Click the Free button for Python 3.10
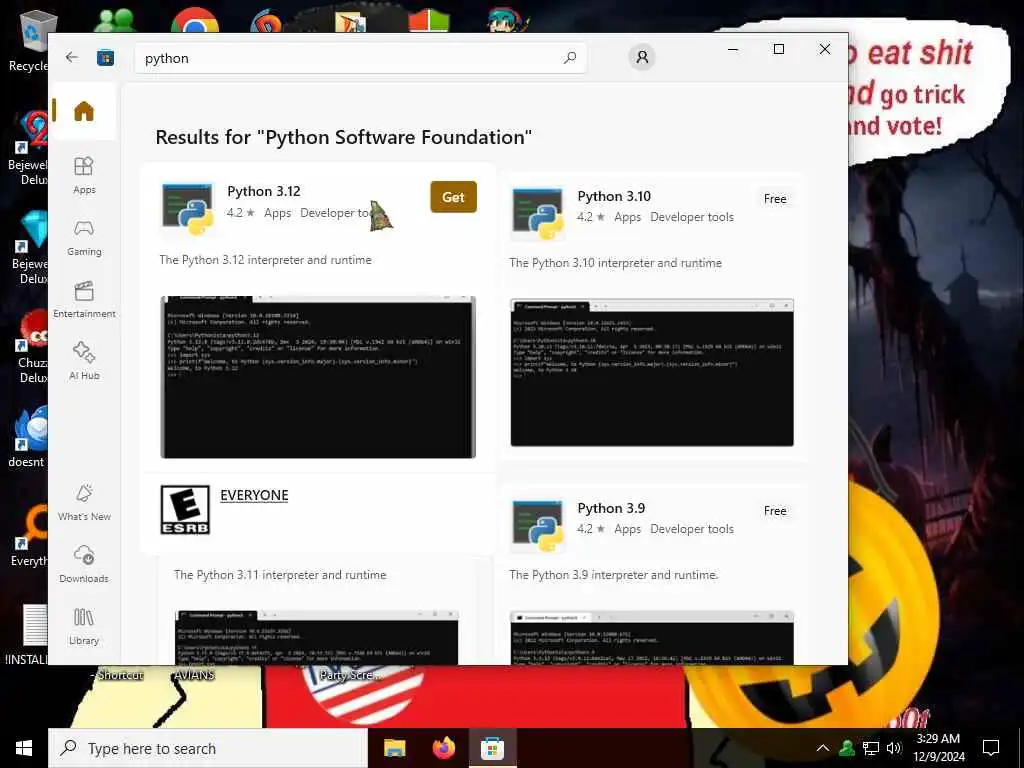 point(775,199)
